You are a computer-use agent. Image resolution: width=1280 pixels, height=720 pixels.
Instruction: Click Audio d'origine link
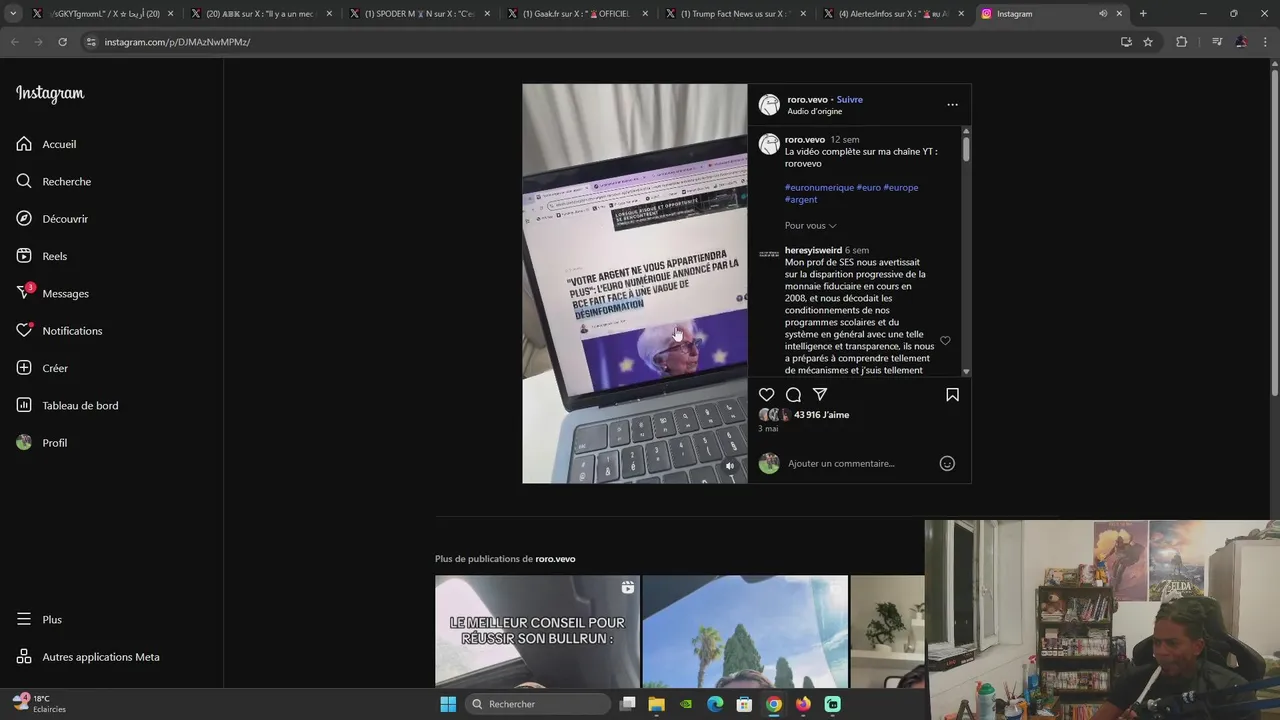pos(815,111)
